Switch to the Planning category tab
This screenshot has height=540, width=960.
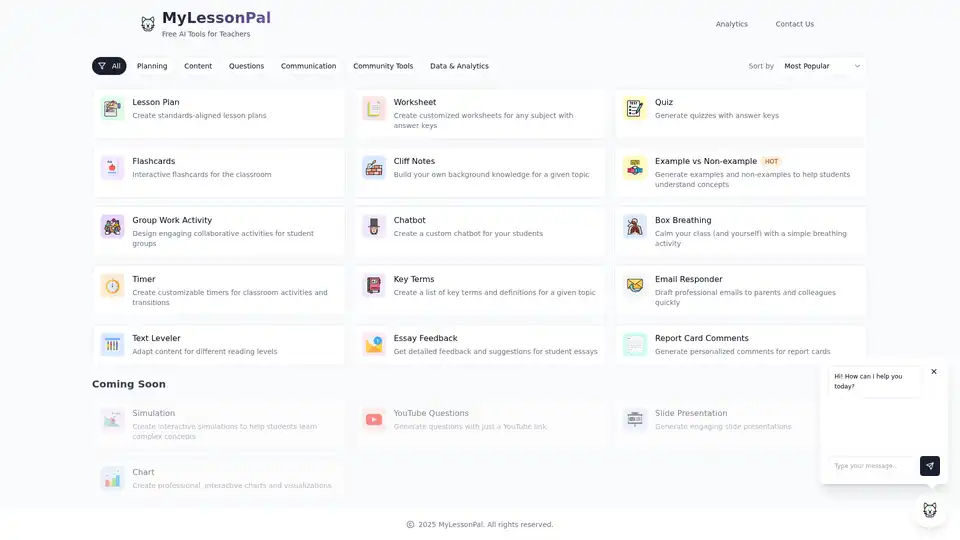[x=152, y=66]
